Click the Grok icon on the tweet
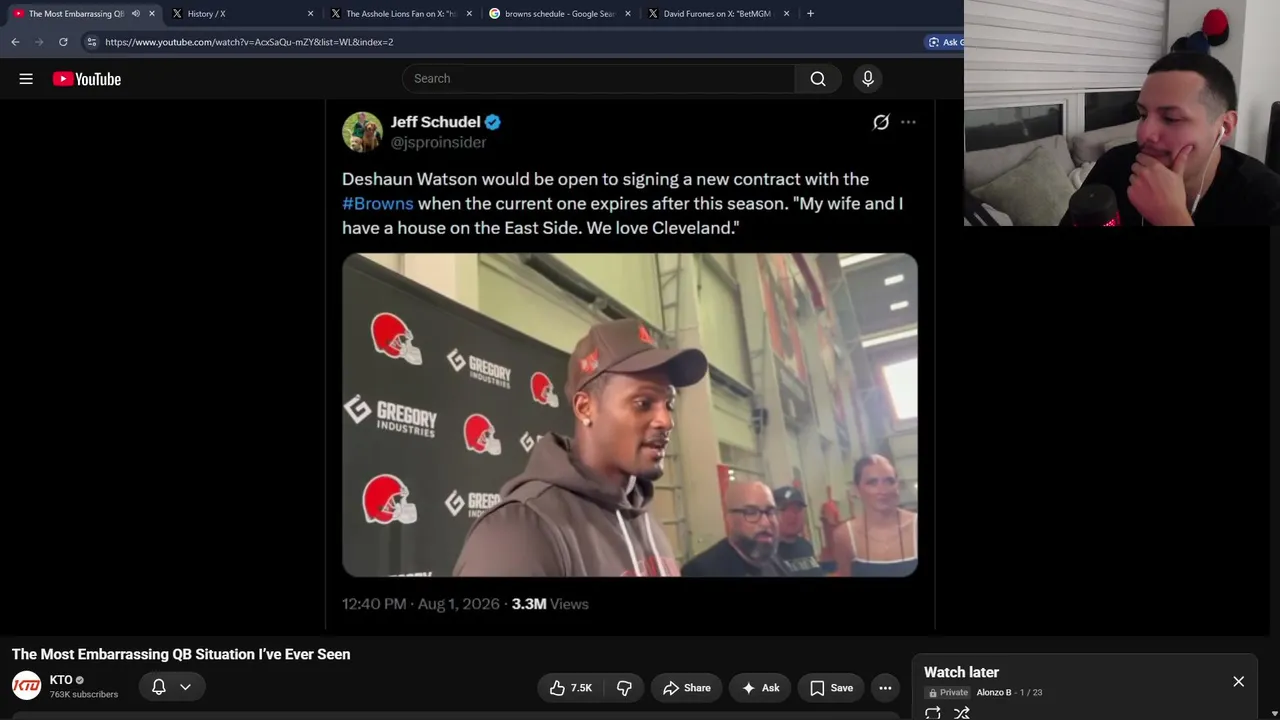This screenshot has width=1280, height=720. (881, 122)
